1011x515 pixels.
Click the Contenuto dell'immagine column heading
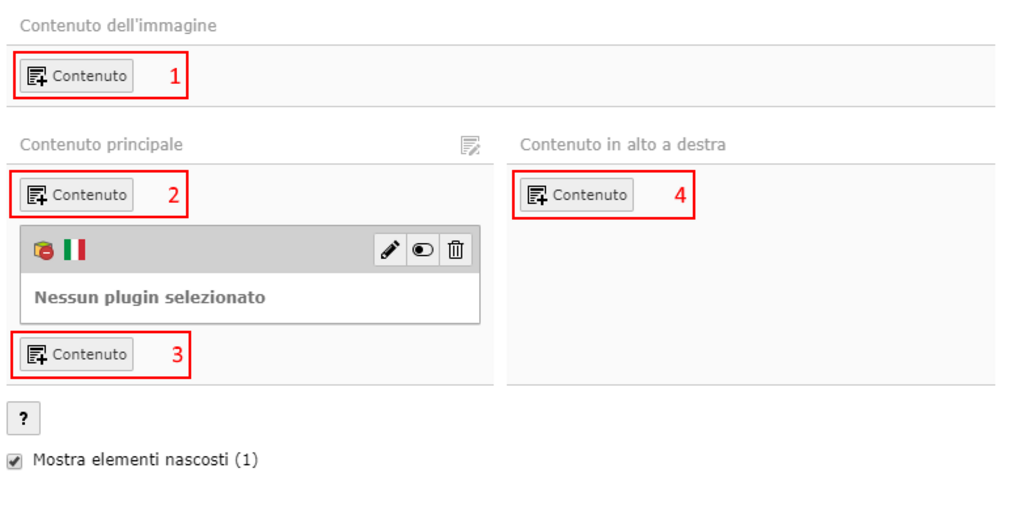tap(118, 26)
